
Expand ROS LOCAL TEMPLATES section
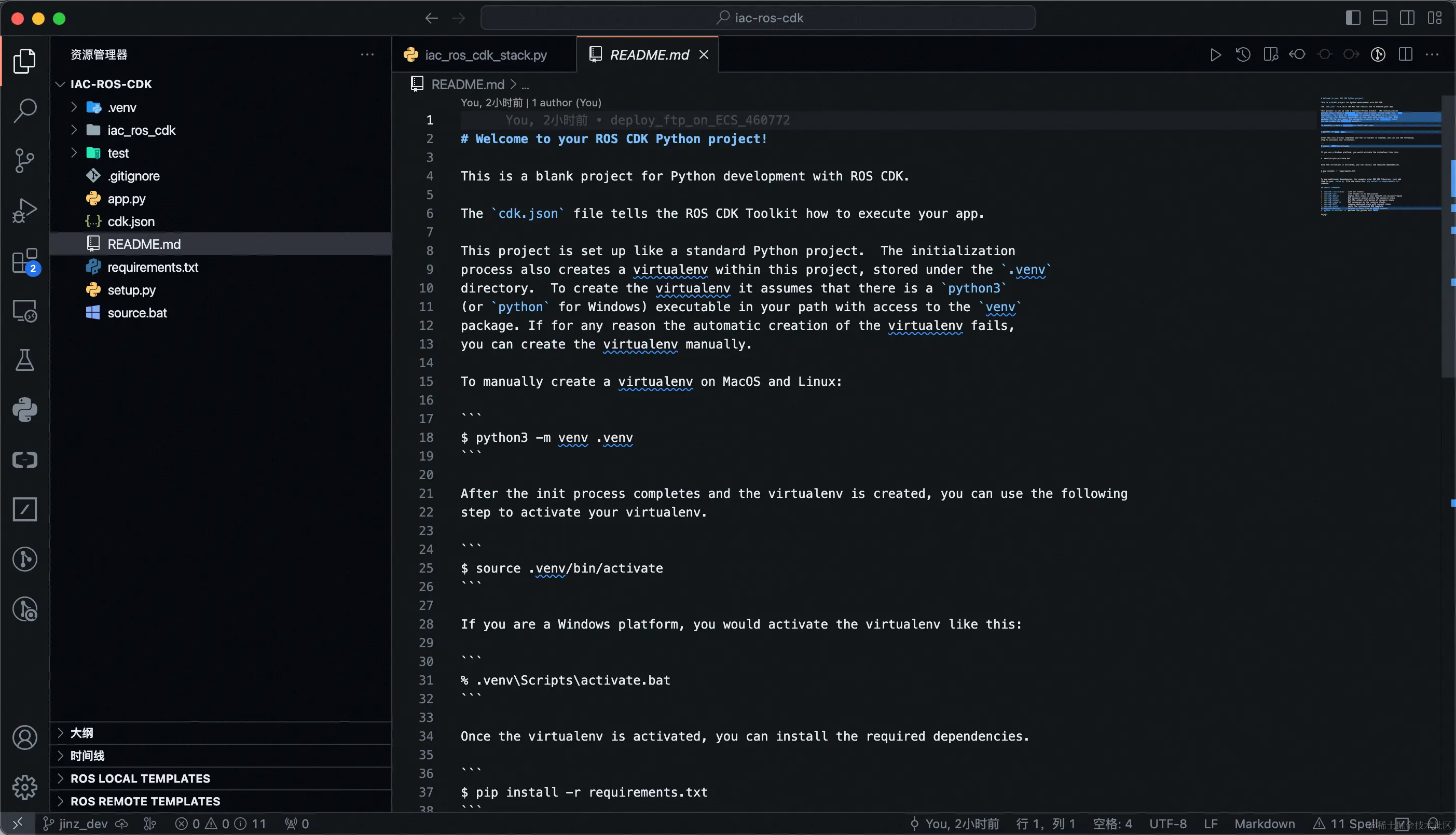(140, 778)
